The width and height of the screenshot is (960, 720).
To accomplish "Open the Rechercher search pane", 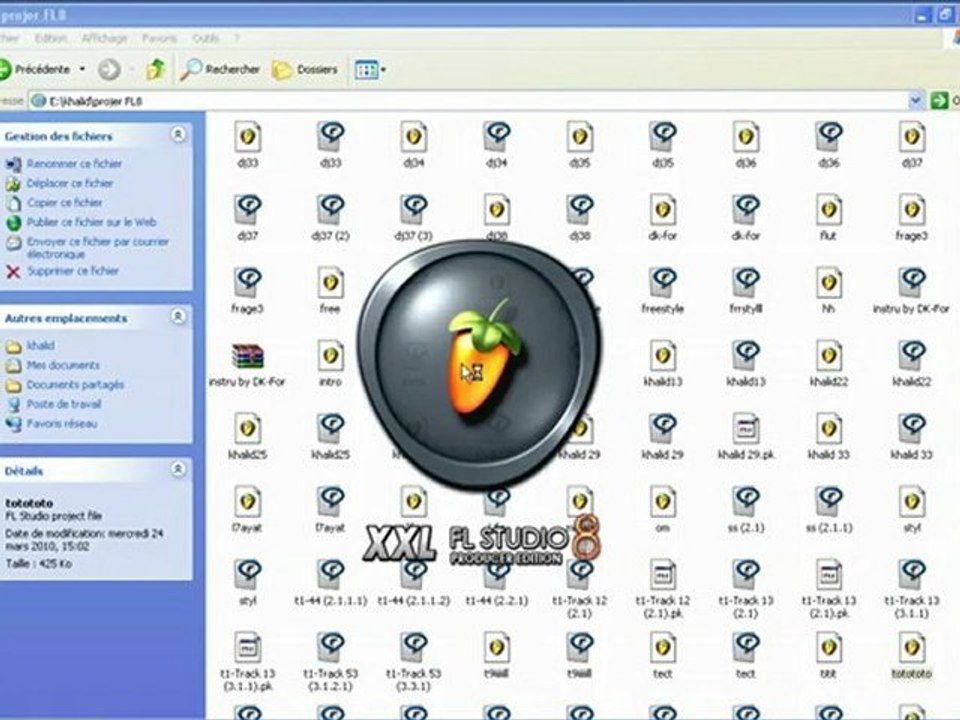I will (220, 69).
